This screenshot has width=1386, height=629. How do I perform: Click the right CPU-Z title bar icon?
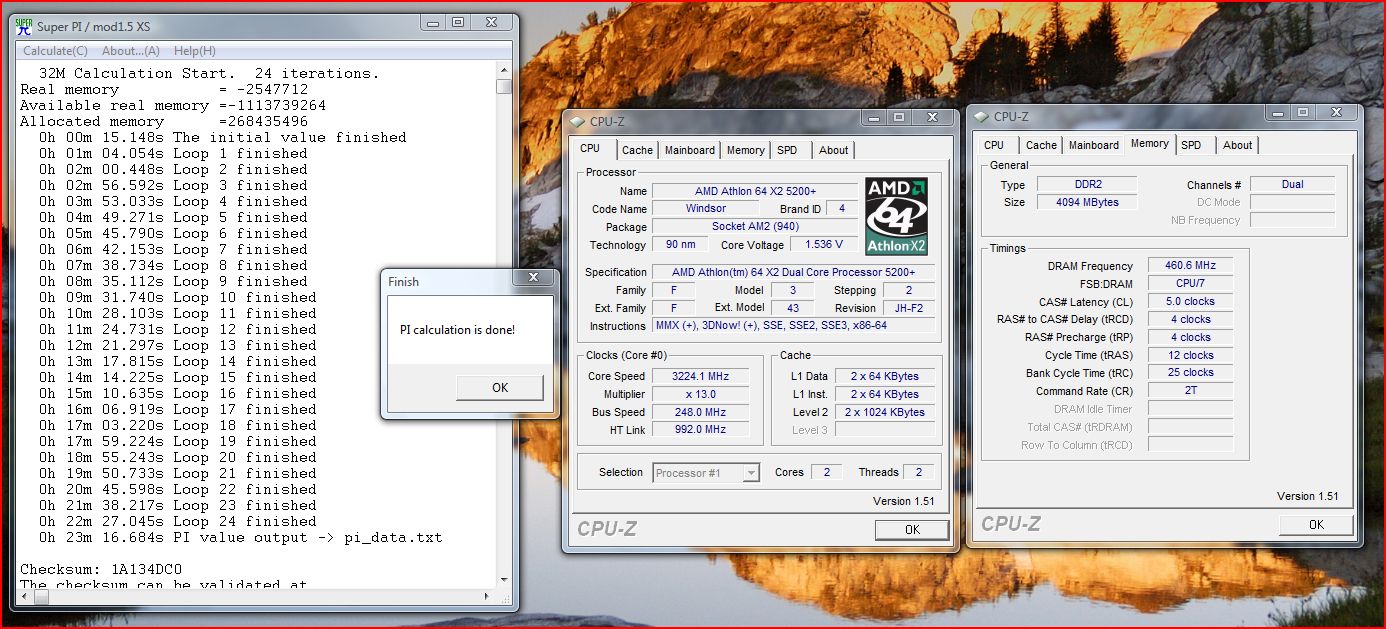pyautogui.click(x=980, y=116)
